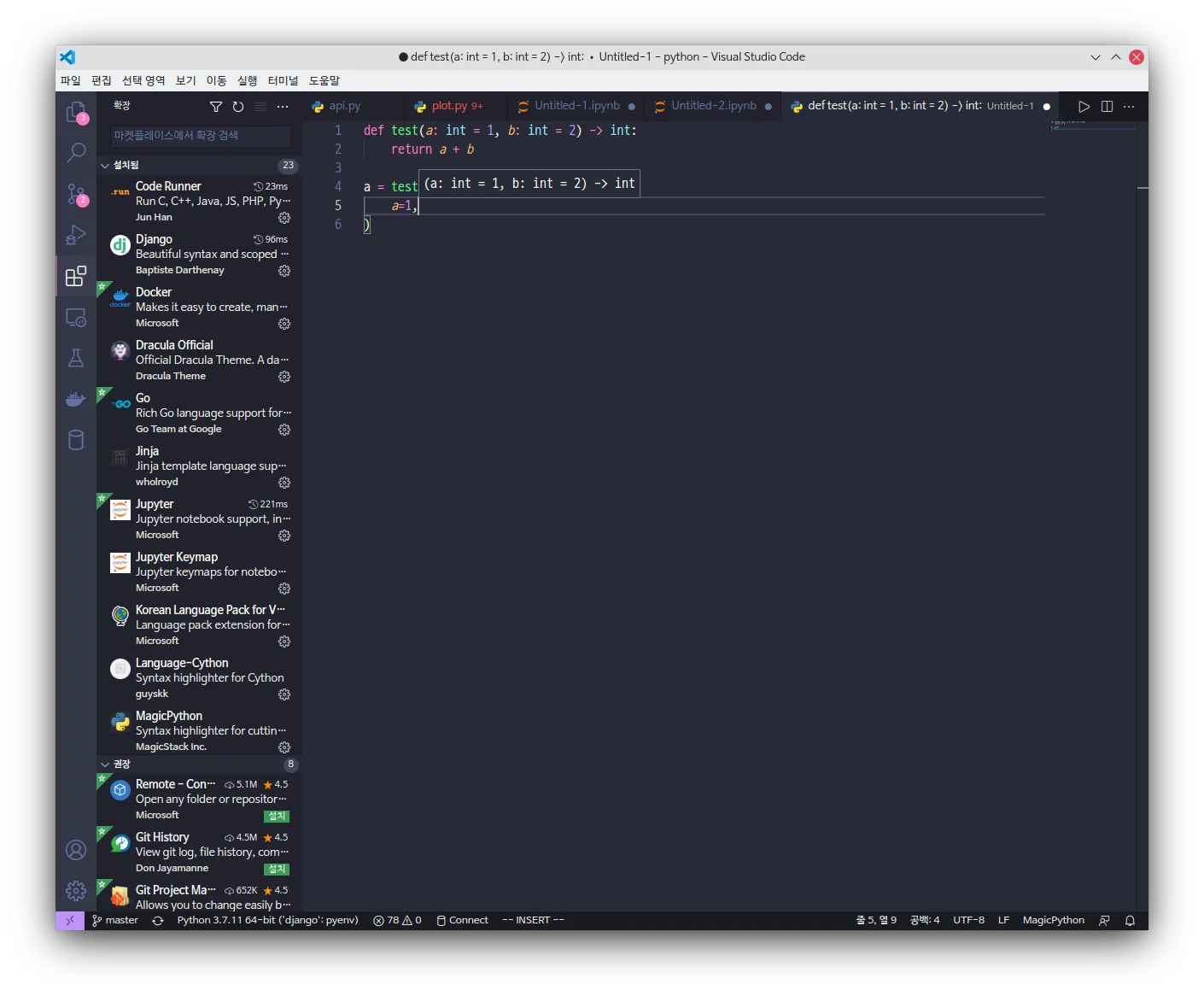
Task: Open the Korean Language Pack extension entry
Action: [199, 625]
